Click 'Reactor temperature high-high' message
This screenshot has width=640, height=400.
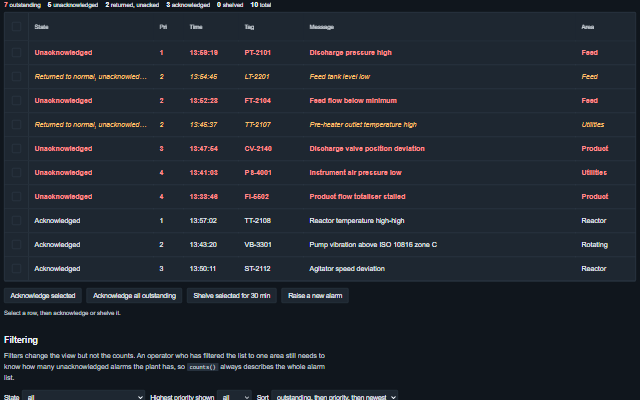(357, 220)
